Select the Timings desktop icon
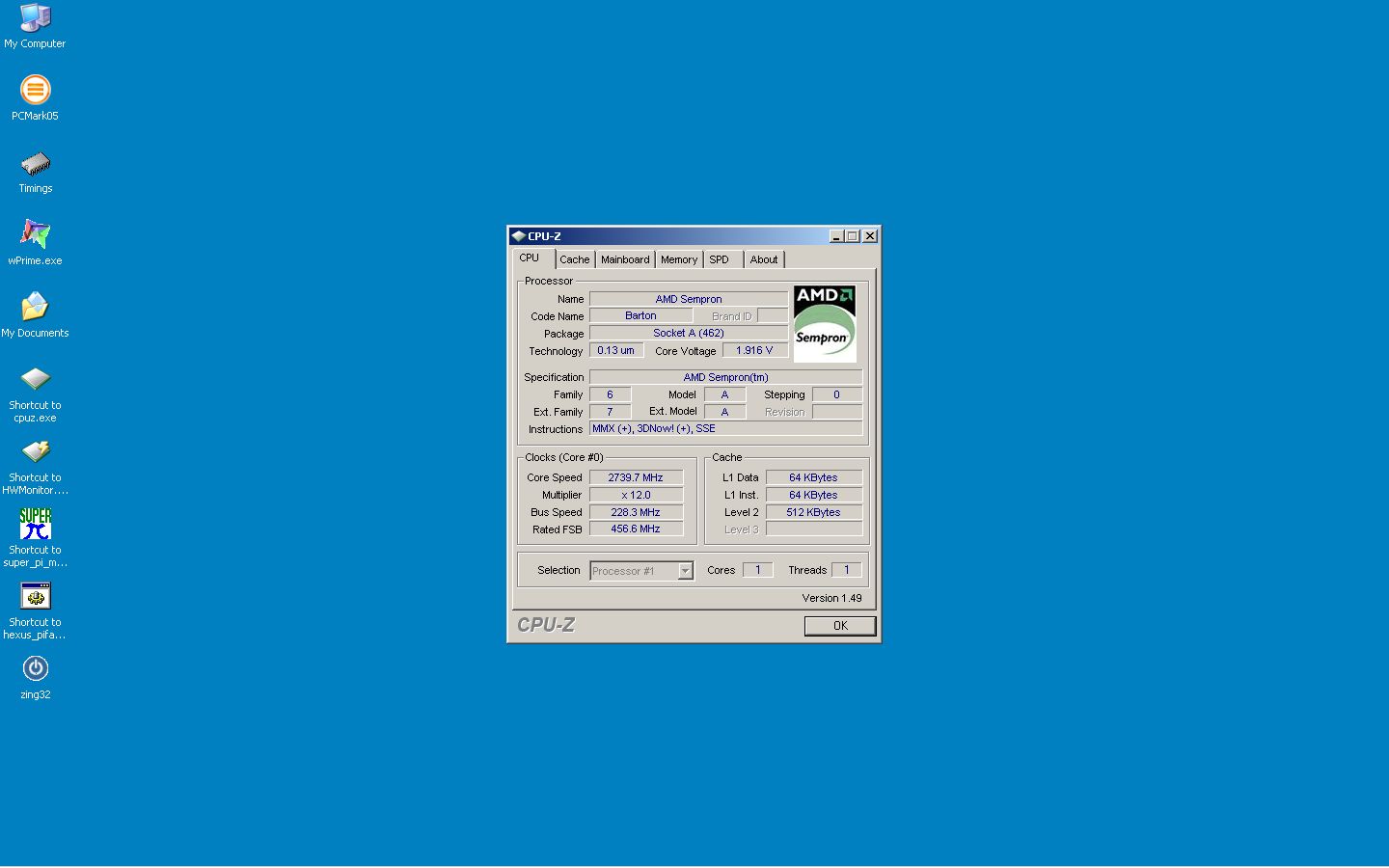The height and width of the screenshot is (868, 1389). click(35, 171)
